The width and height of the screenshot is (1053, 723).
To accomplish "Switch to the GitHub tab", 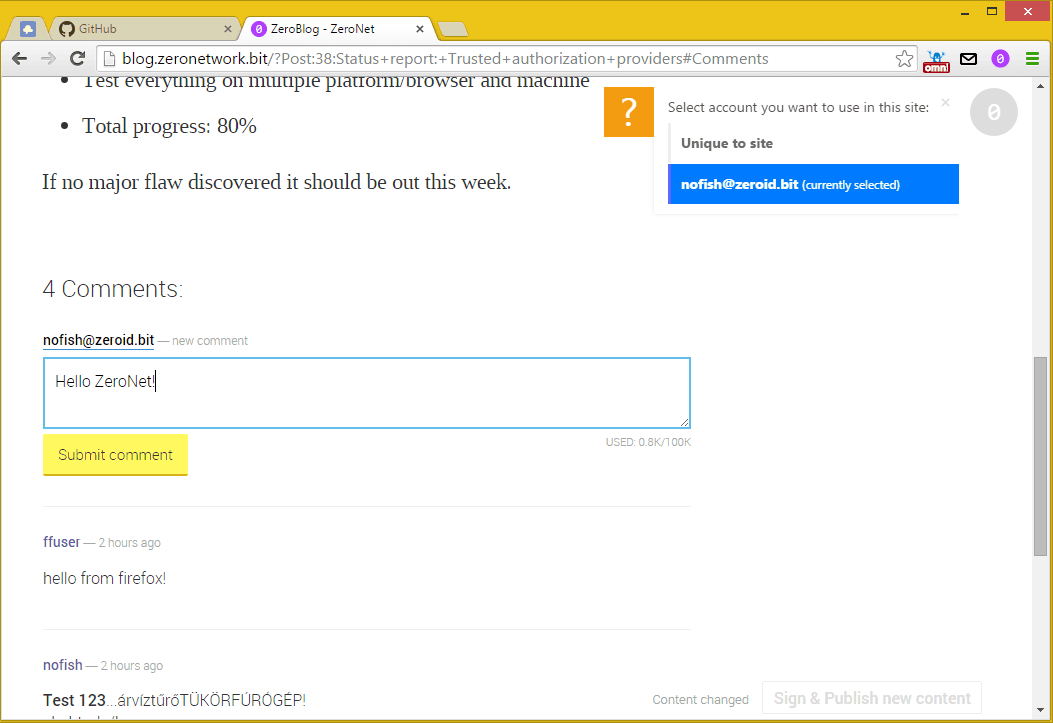I will pyautogui.click(x=145, y=29).
